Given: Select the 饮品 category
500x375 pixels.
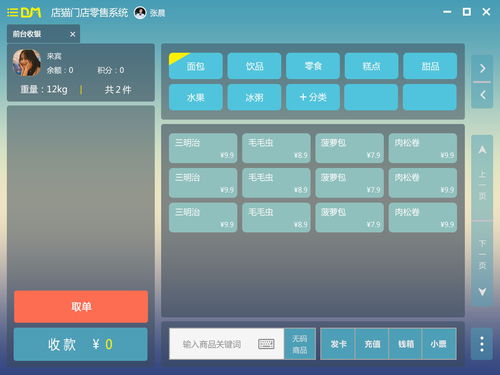Looking at the screenshot, I should 254,66.
